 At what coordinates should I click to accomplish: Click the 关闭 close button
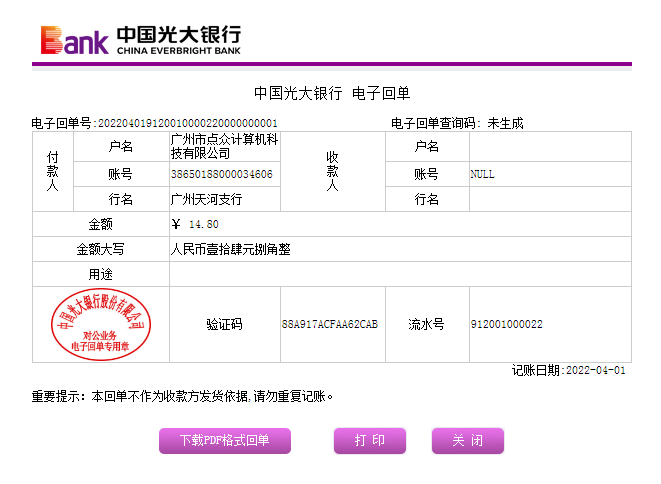(x=467, y=441)
